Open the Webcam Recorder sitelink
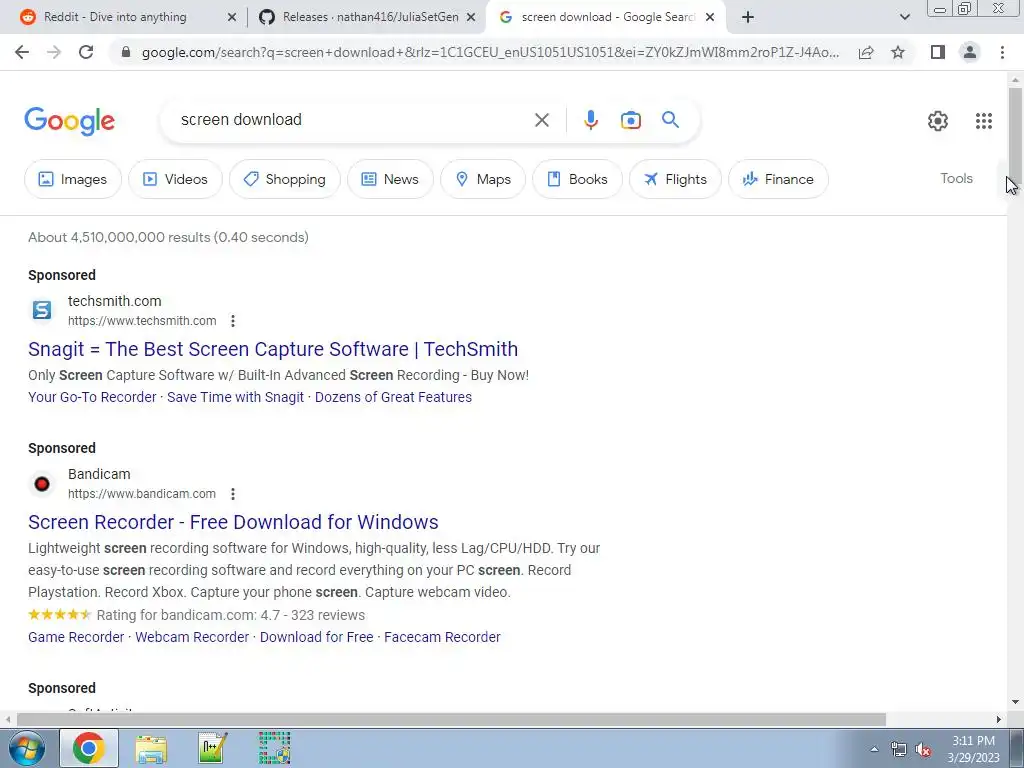 [192, 637]
